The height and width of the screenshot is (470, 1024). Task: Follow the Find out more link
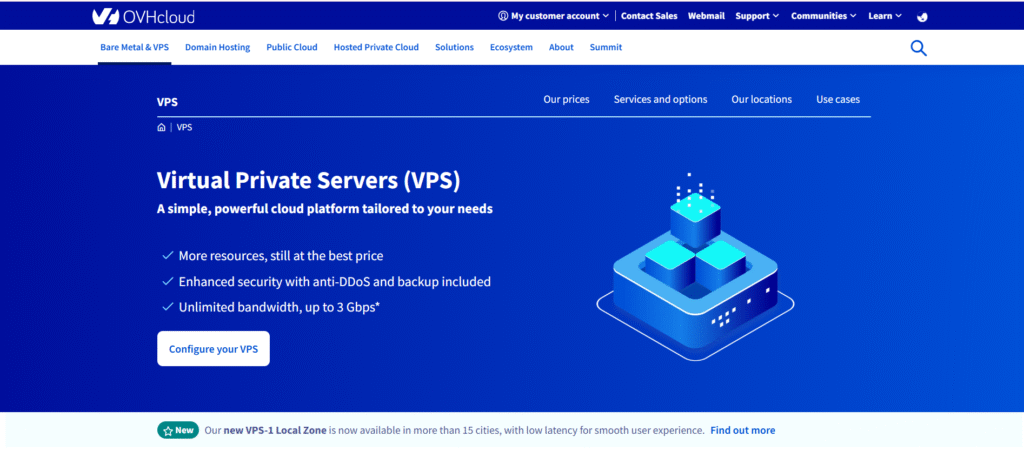tap(742, 430)
